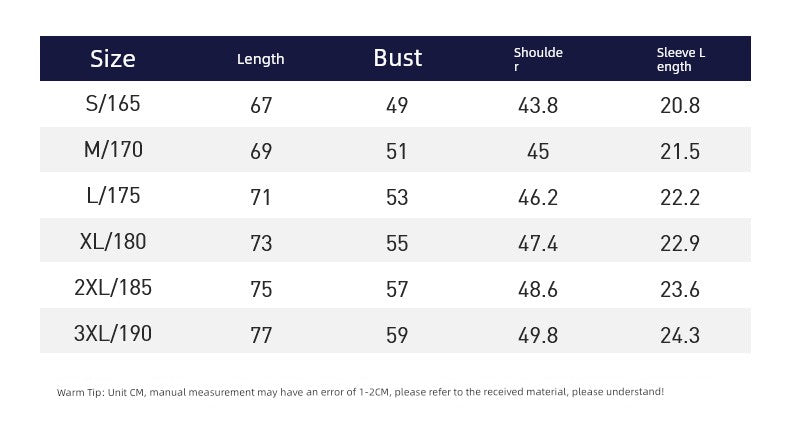
Task: Select the XL/180 size row label
Action: 113,242
